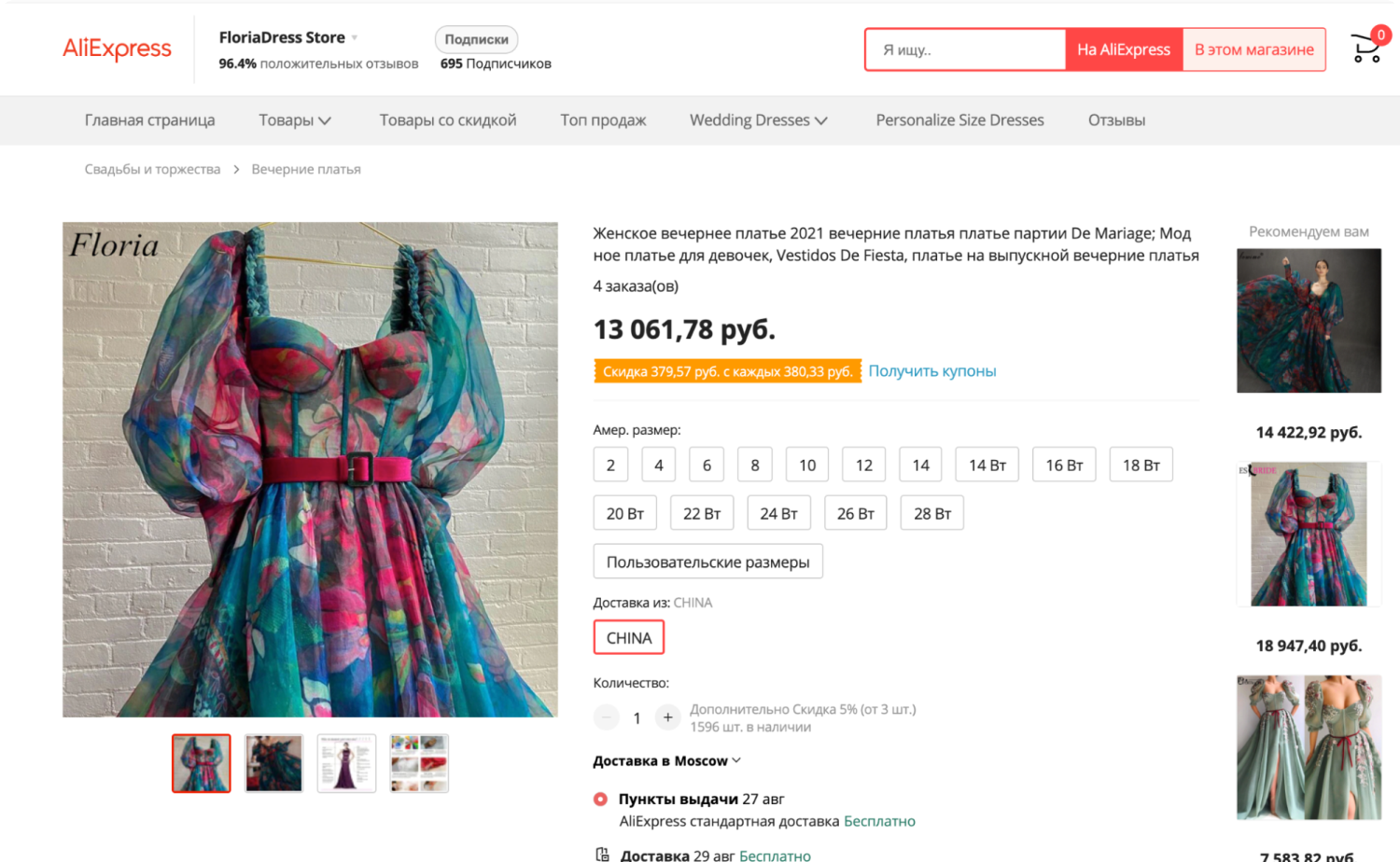Type in the Я ищу search field
1400x862 pixels.
coord(966,49)
